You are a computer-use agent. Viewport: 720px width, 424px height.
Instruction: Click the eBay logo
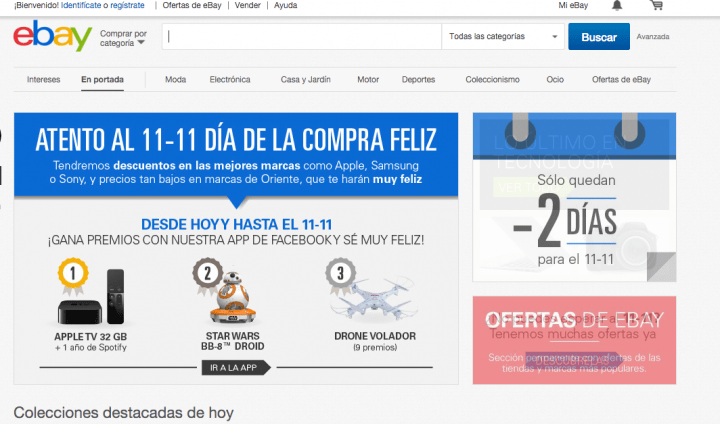52,36
